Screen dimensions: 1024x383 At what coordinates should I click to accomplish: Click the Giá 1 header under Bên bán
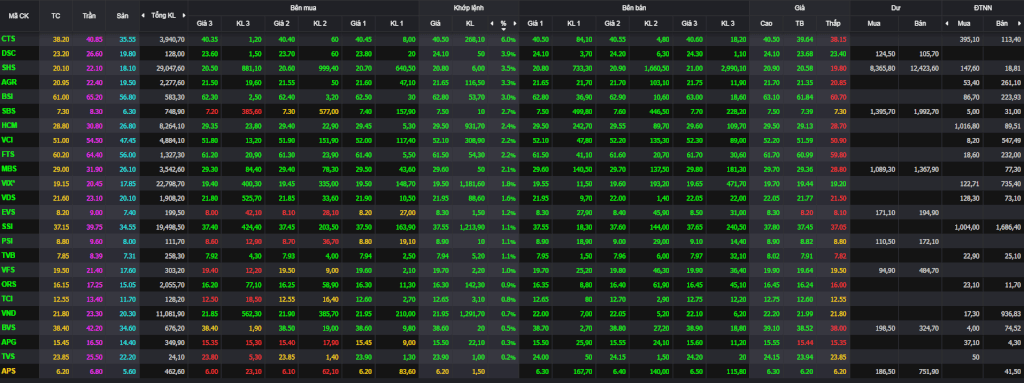[536, 24]
